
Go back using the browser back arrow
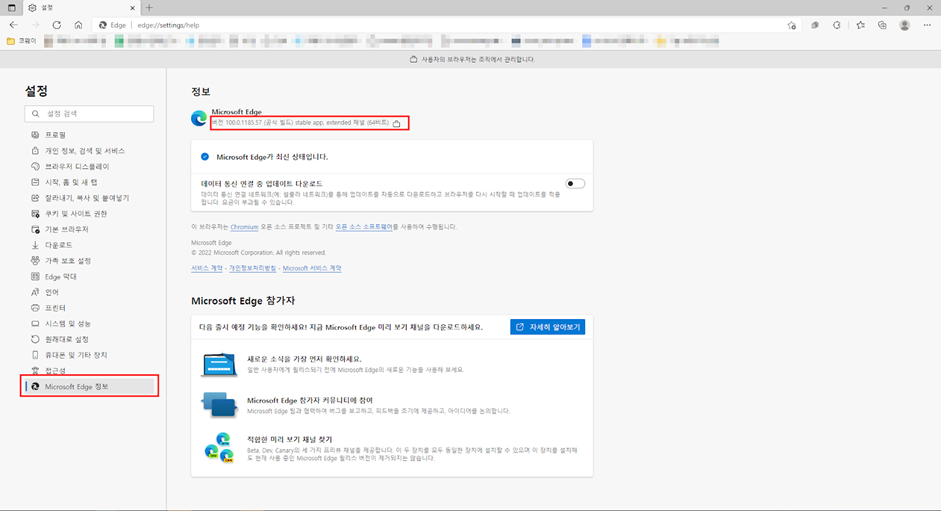tap(13, 25)
